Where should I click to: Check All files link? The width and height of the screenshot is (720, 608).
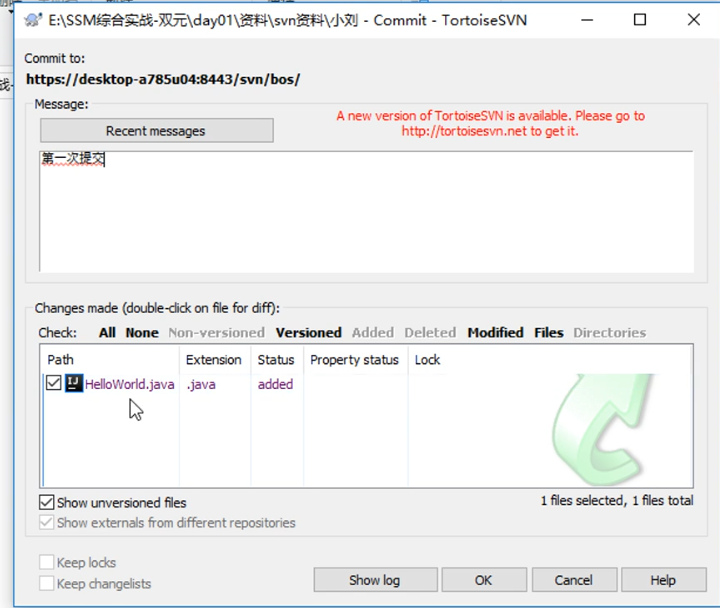(107, 332)
